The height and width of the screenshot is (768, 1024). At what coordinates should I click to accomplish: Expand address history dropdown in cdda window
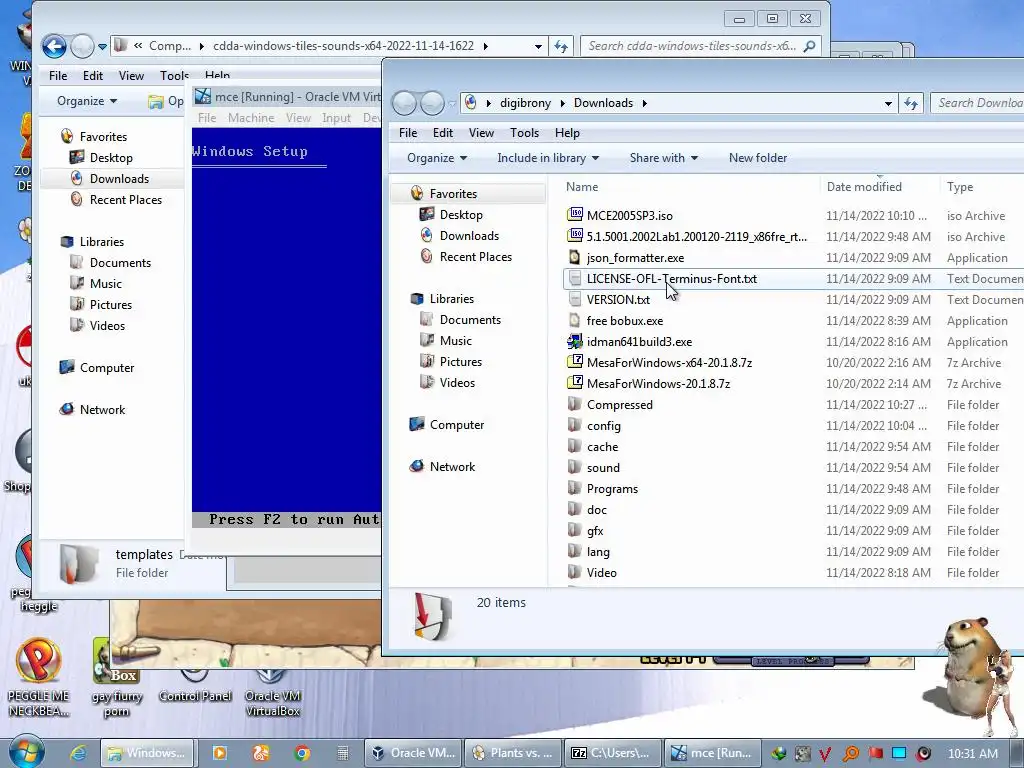tap(538, 46)
